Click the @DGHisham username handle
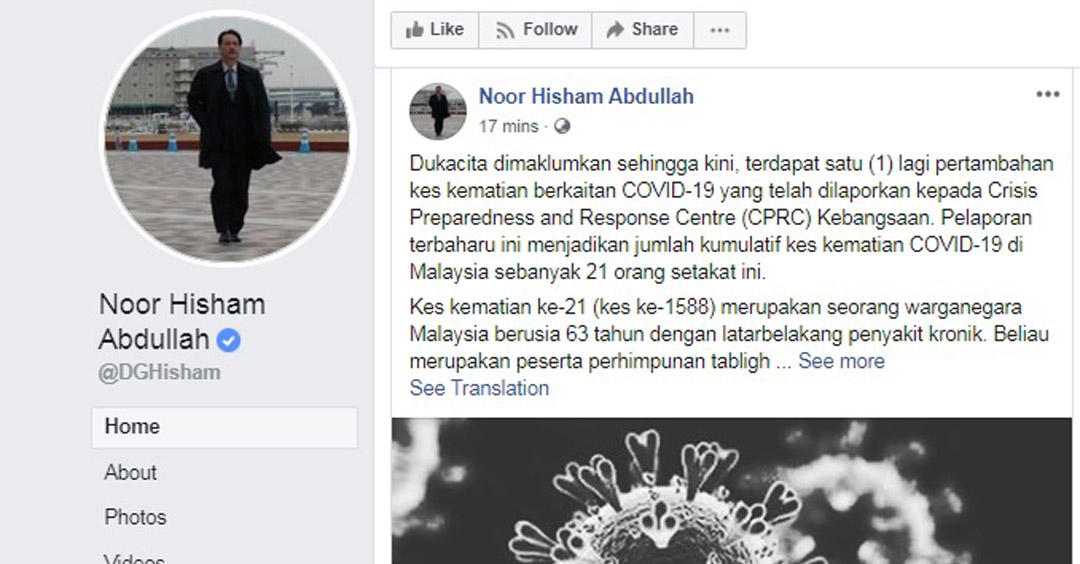 [x=159, y=373]
